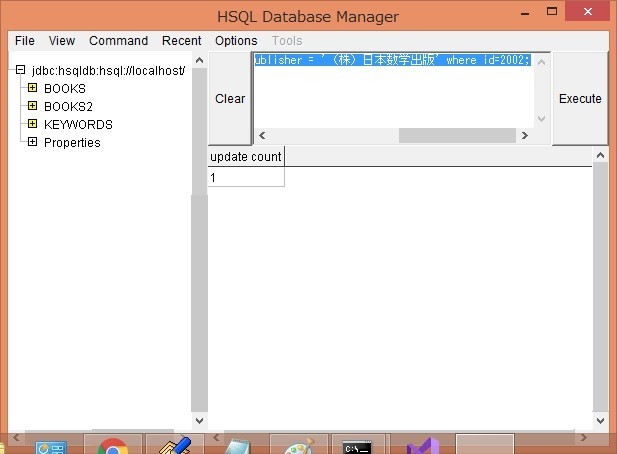Image resolution: width=617 pixels, height=454 pixels.
Task: Click the SQL editor scroll right arrow
Action: click(525, 135)
